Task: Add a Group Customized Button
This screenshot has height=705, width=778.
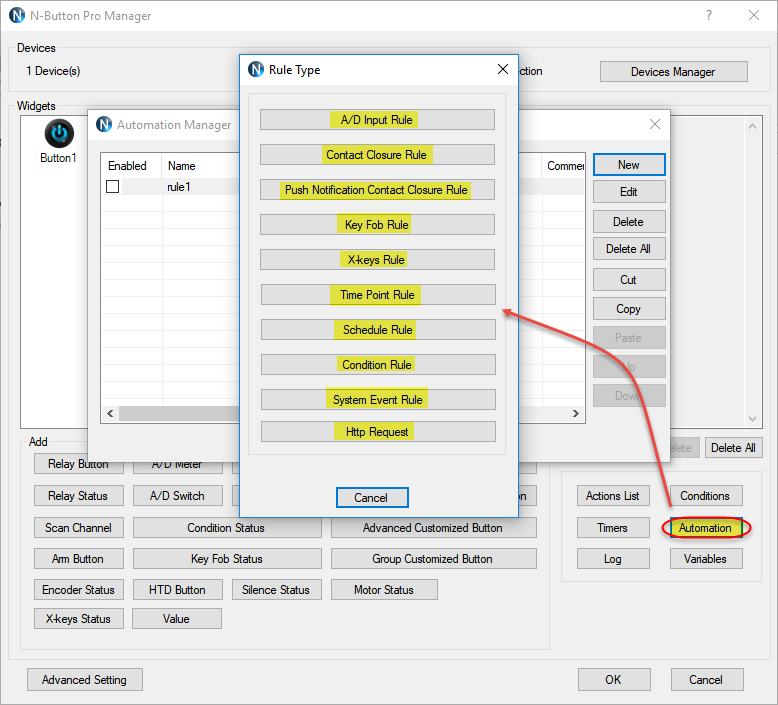Action: pos(433,559)
